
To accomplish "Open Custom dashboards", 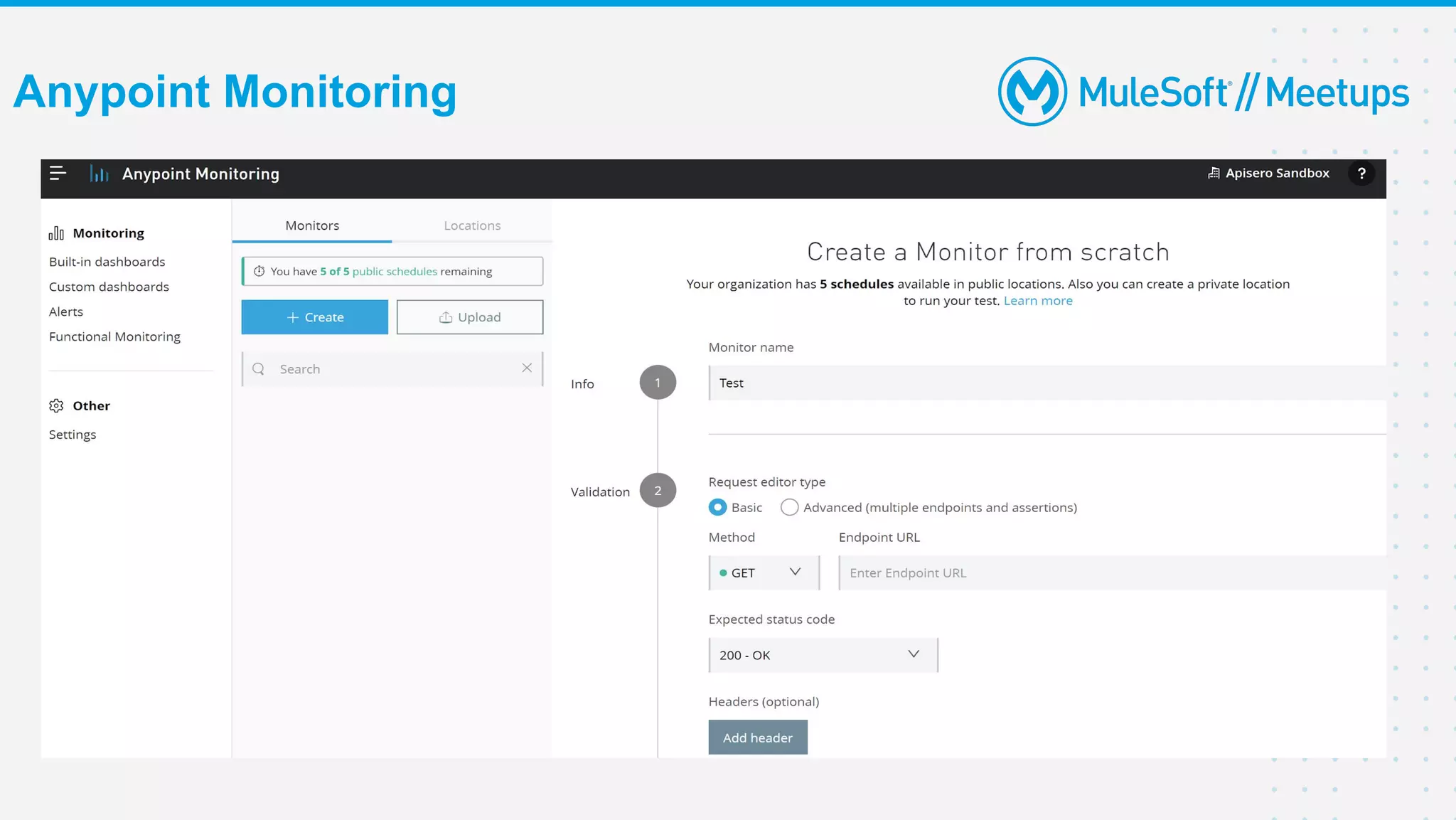I will 109,287.
